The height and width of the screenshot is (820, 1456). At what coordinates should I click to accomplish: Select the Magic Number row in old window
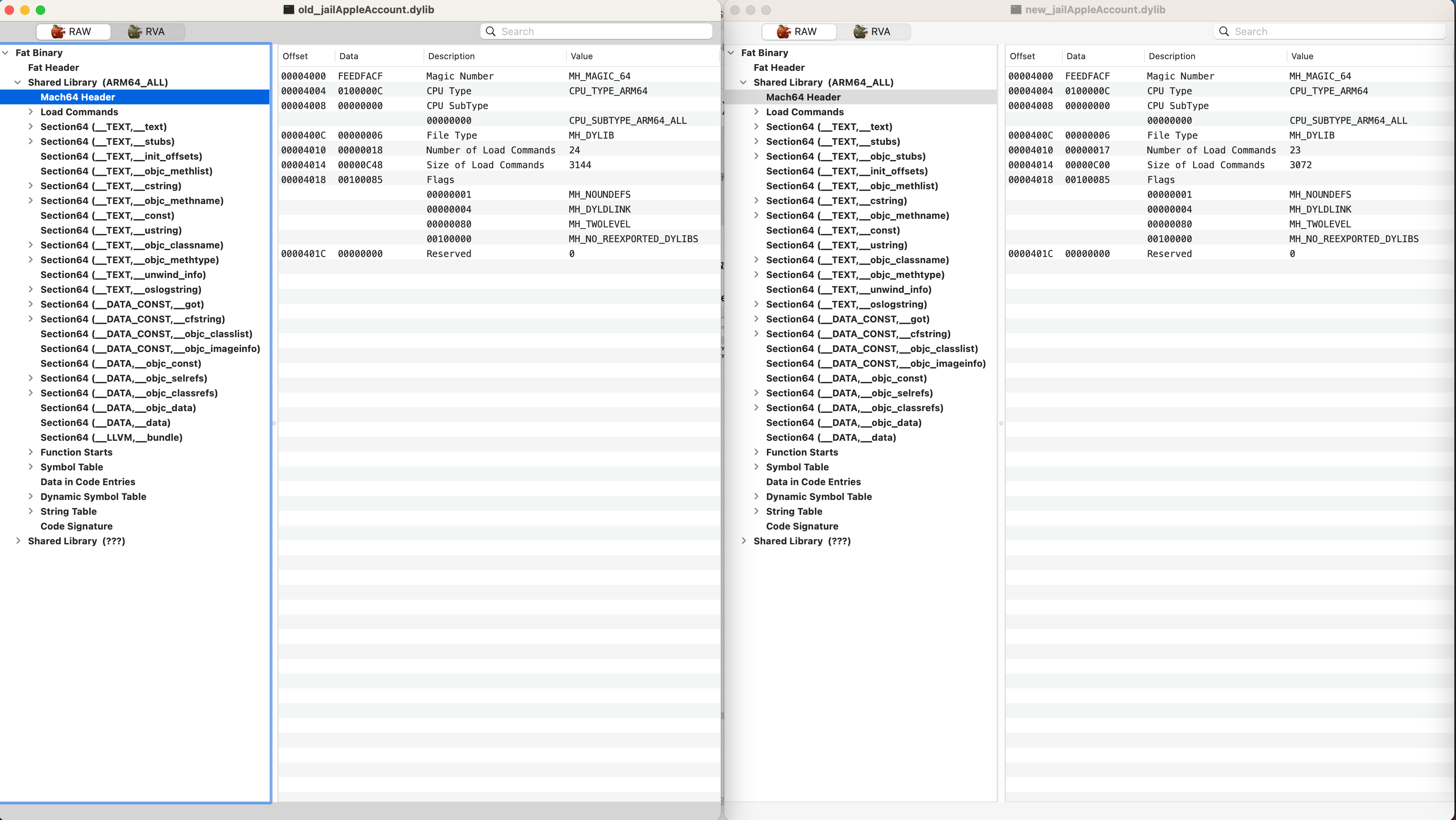point(499,76)
